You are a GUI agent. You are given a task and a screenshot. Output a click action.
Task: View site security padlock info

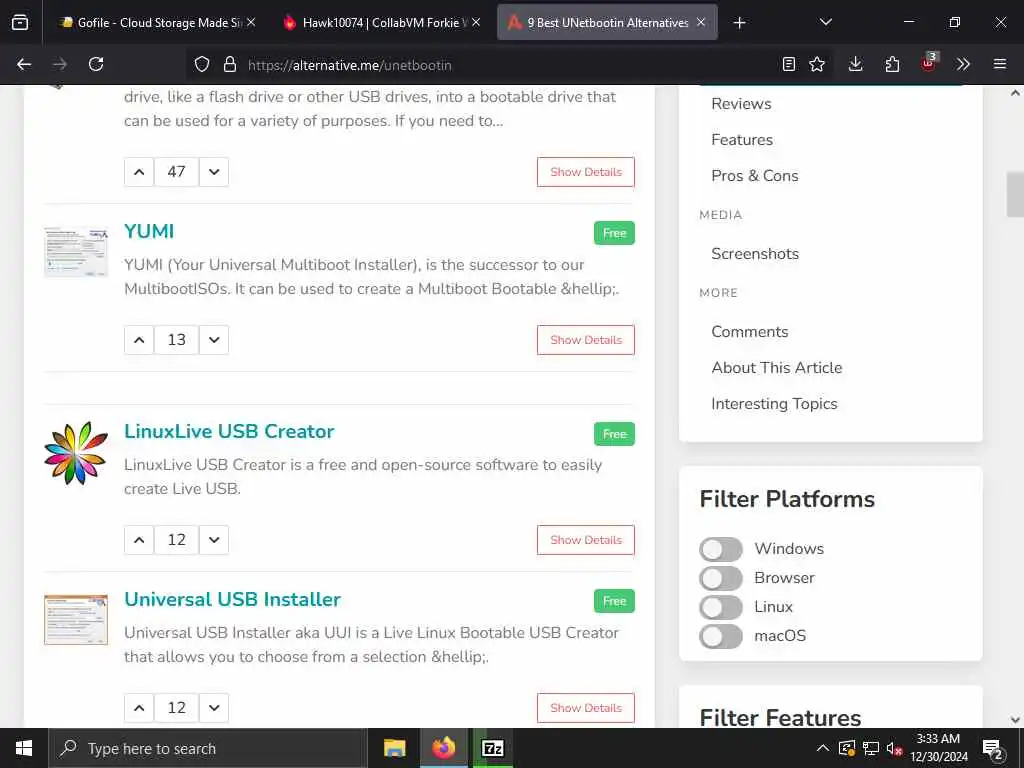(x=229, y=64)
